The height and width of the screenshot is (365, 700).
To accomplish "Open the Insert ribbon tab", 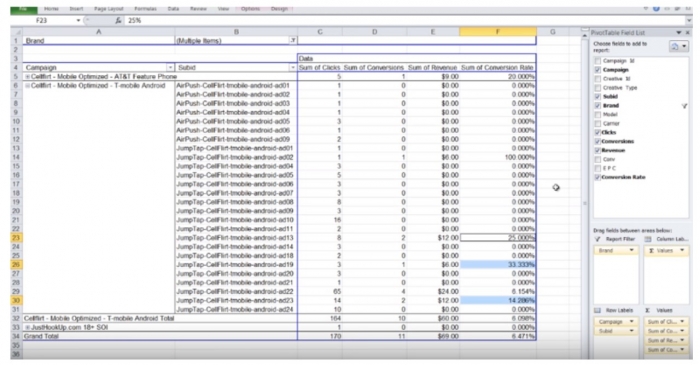I will point(76,9).
